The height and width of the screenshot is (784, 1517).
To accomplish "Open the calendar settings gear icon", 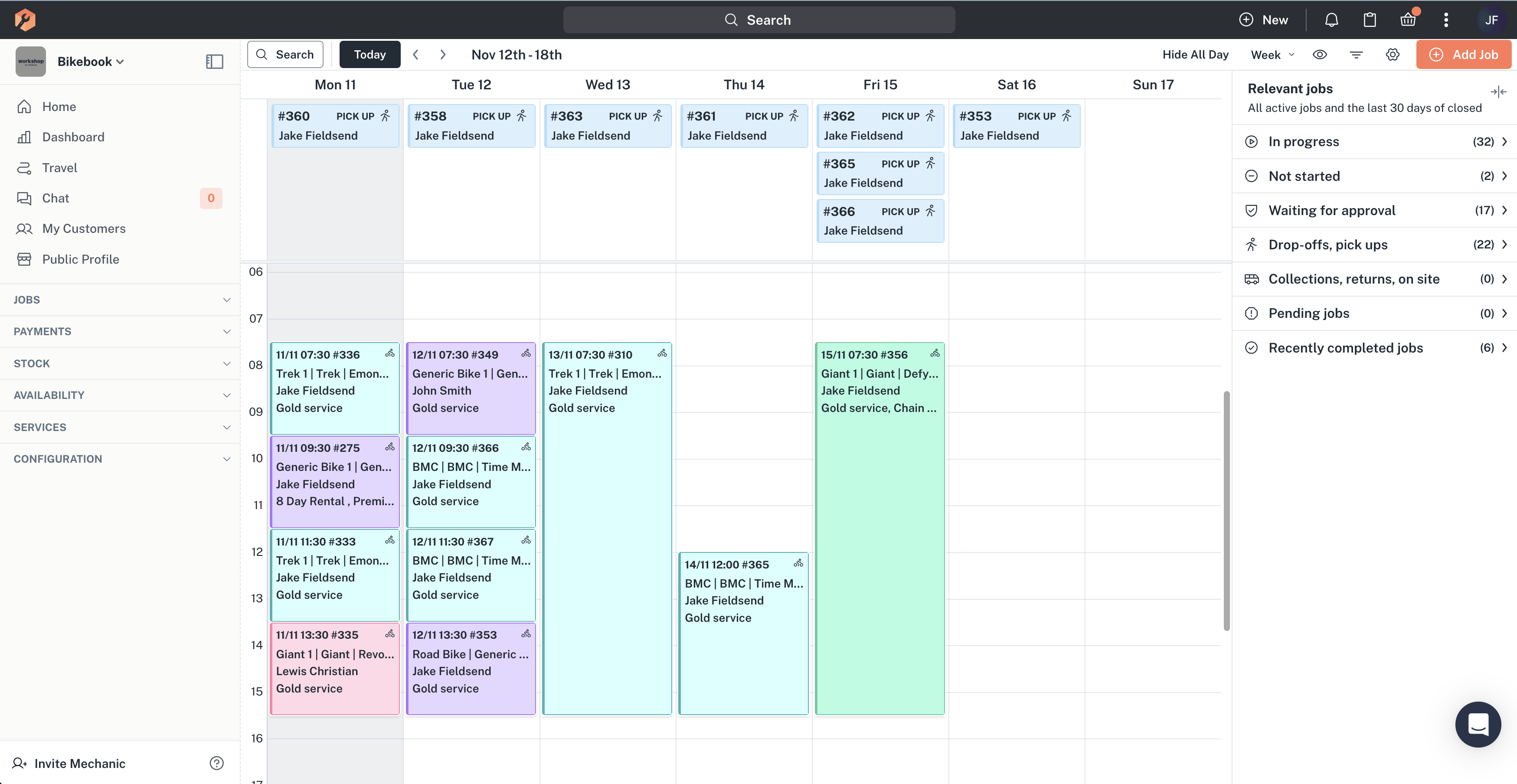I will pos(1393,54).
